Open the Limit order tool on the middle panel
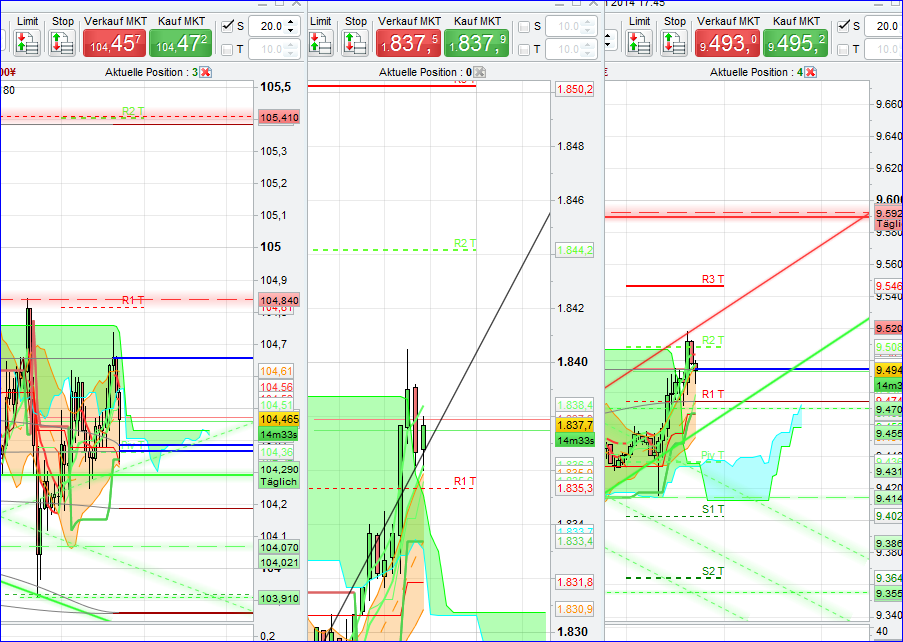 tap(318, 42)
